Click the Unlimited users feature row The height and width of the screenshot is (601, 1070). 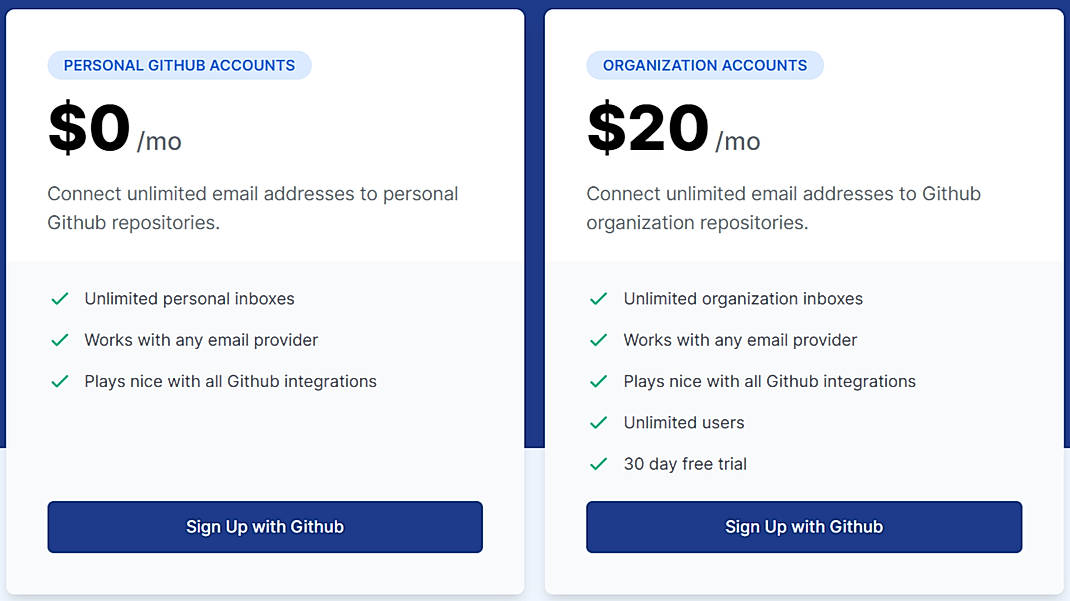(x=683, y=422)
